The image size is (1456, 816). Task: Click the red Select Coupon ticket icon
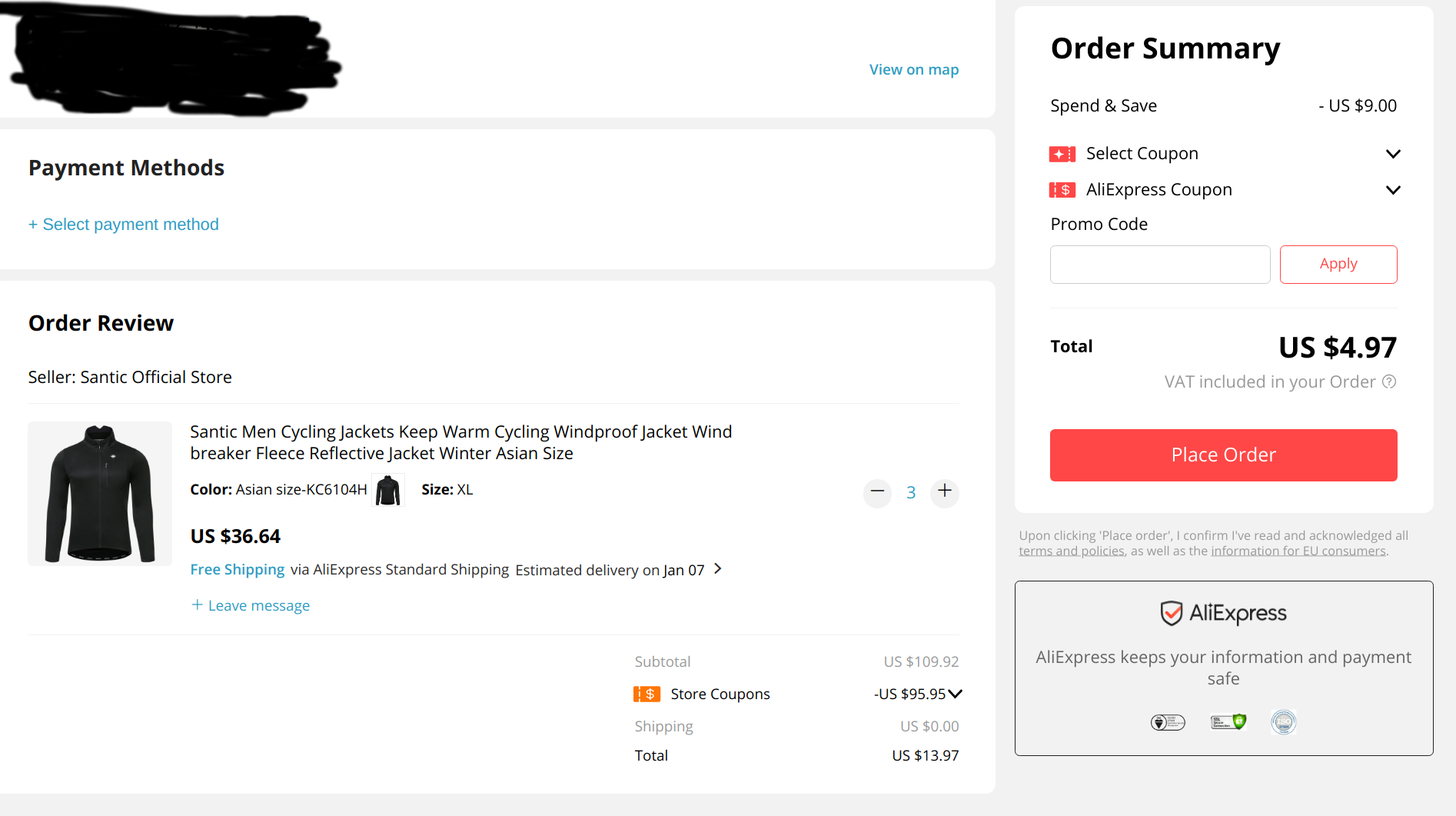[1062, 154]
